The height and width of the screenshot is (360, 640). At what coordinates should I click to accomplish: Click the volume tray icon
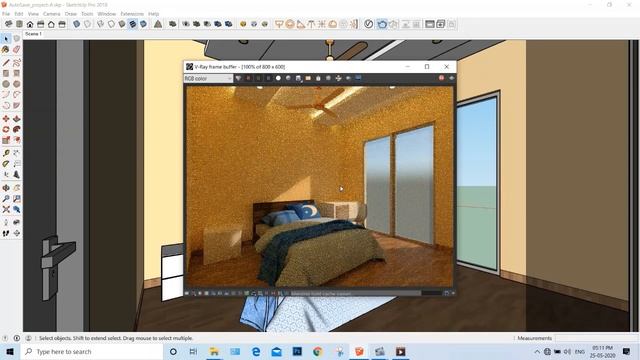(x=567, y=351)
